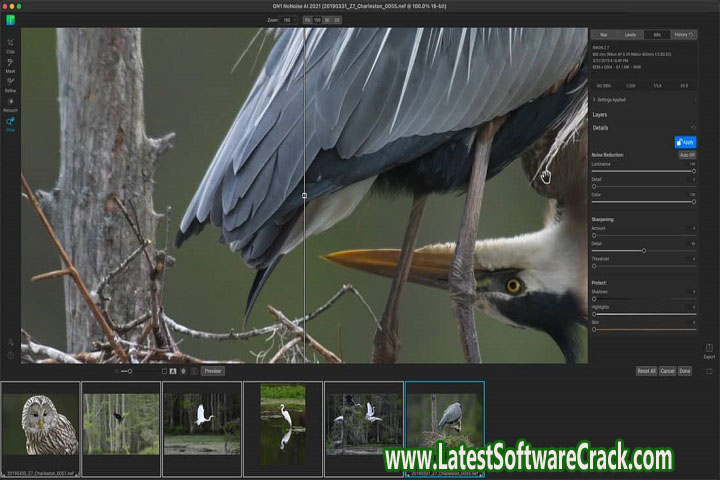Switch to the Info tab
720x480 pixels.
(657, 35)
